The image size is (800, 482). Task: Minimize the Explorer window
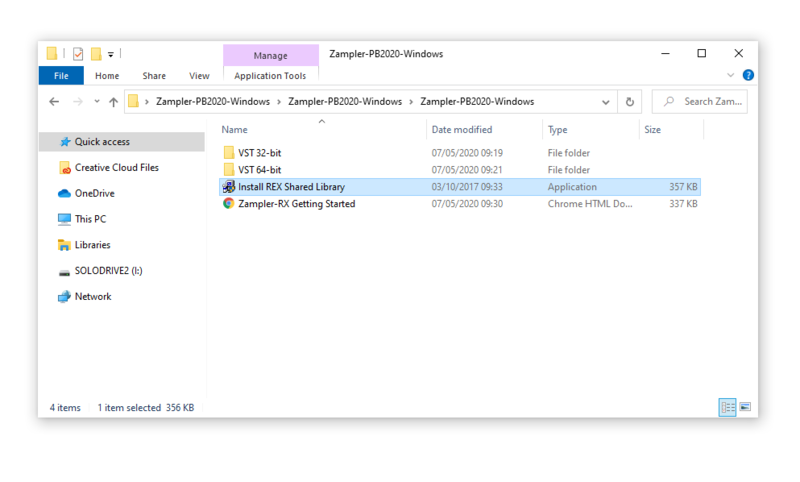pos(665,54)
